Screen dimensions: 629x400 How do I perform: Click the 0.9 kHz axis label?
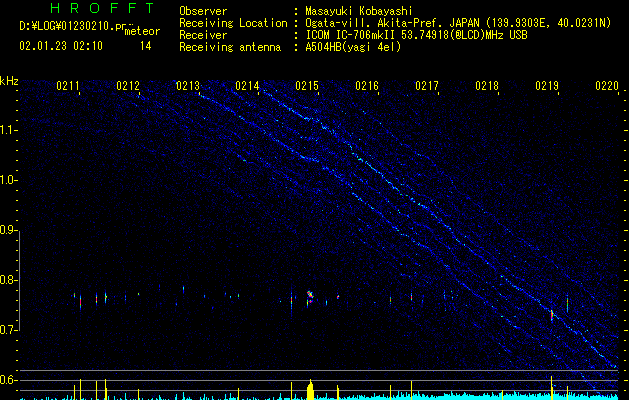click(9, 230)
